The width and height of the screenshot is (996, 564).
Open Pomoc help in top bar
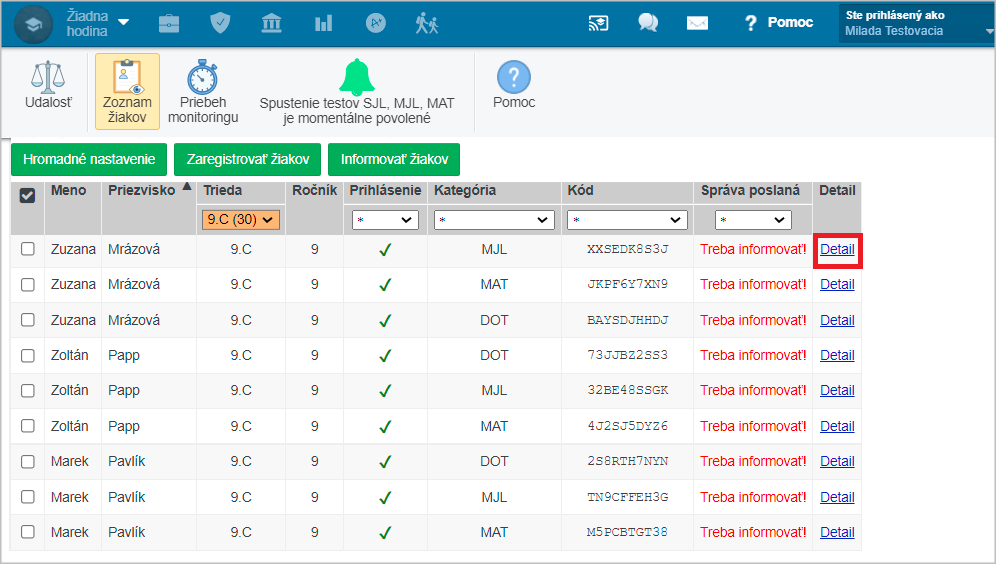[x=779, y=23]
